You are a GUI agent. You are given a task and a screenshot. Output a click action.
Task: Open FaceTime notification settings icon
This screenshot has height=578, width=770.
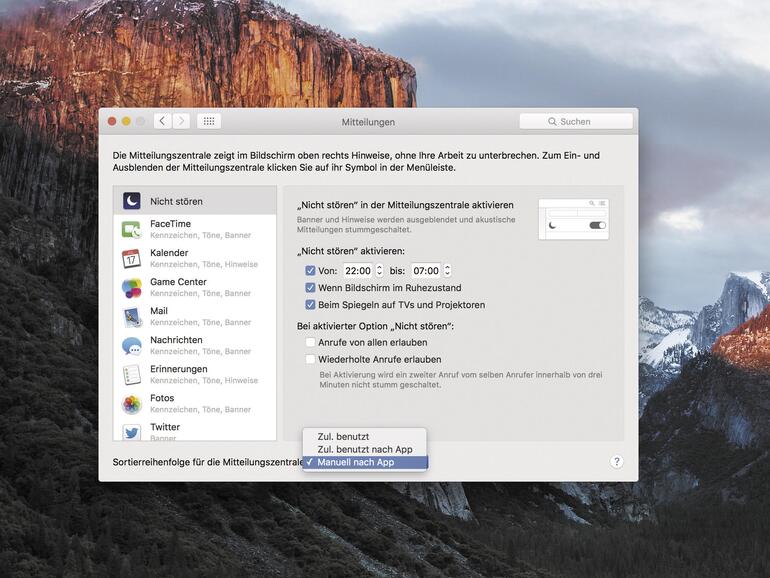coord(132,229)
